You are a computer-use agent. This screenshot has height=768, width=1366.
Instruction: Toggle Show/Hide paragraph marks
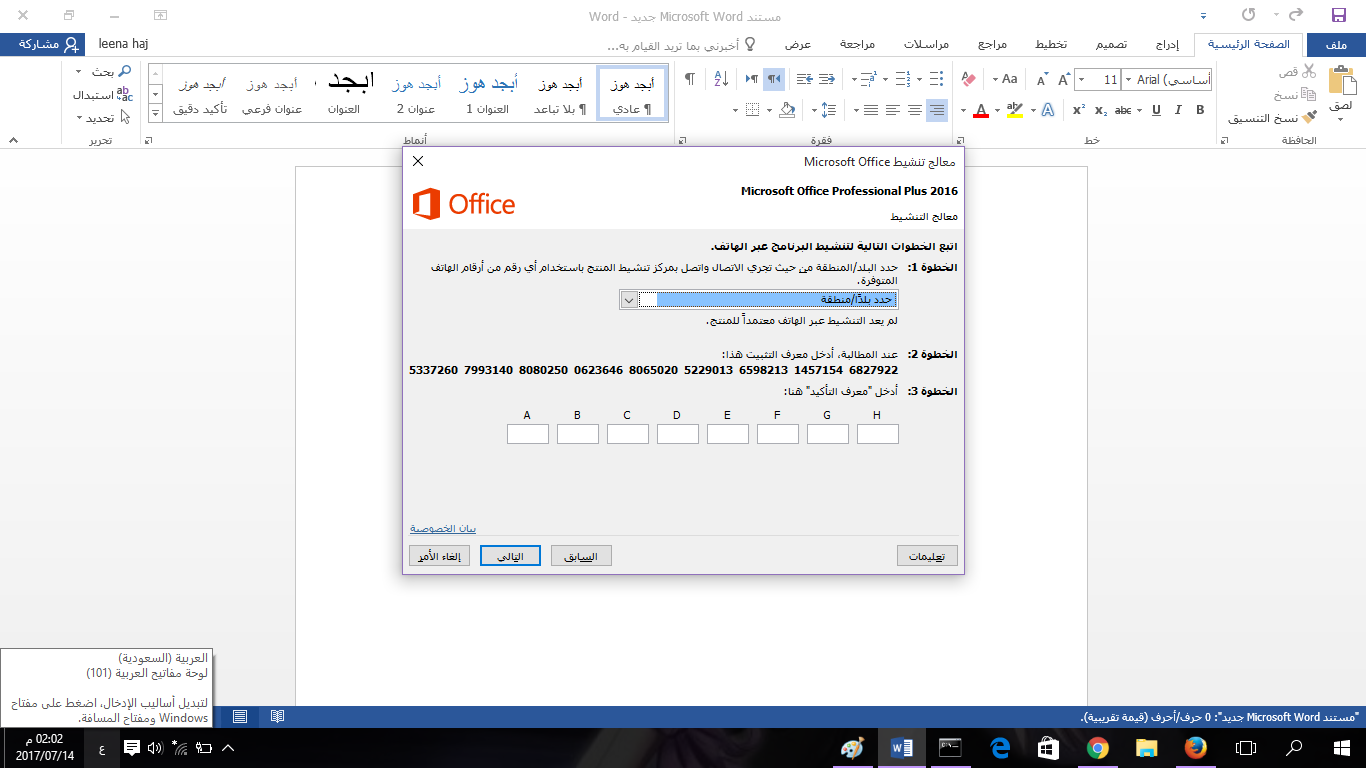coord(689,79)
